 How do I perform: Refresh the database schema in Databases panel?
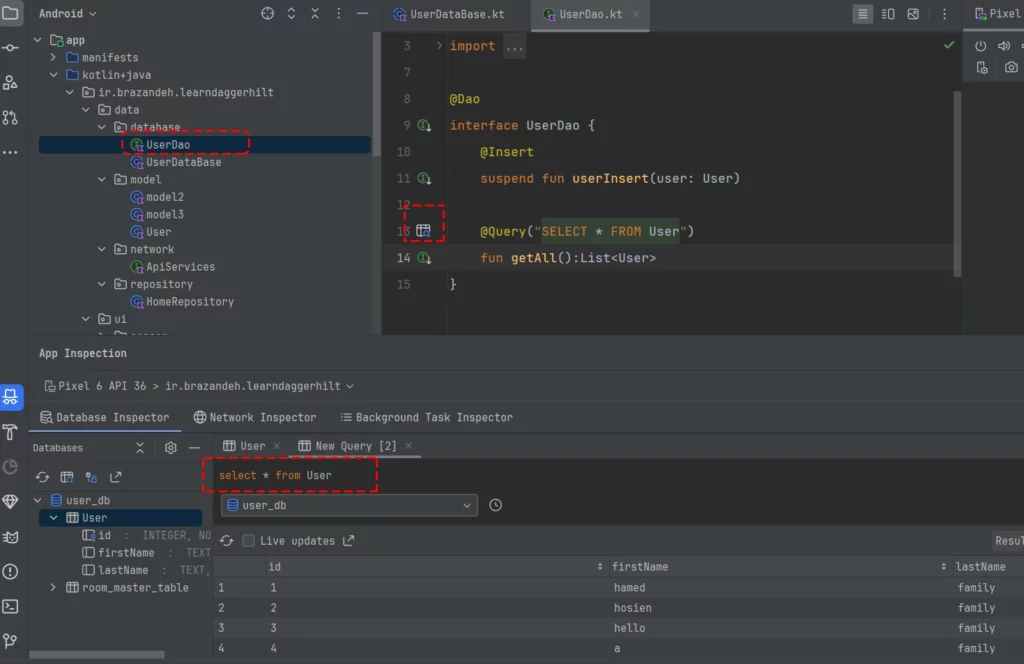tap(43, 478)
